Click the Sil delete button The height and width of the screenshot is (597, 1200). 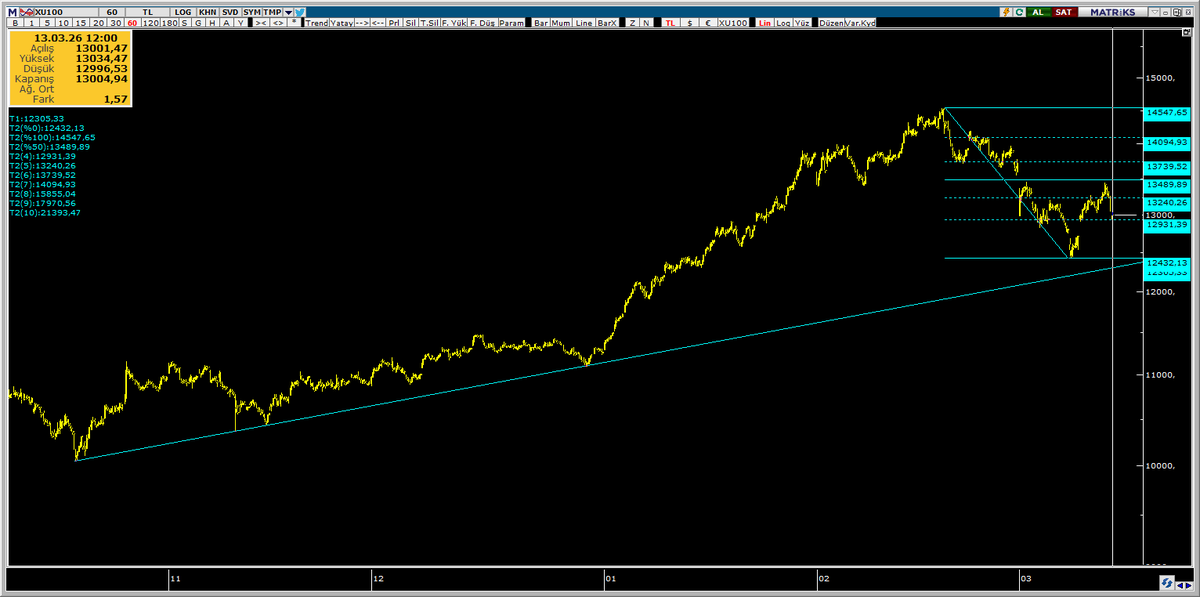point(411,23)
